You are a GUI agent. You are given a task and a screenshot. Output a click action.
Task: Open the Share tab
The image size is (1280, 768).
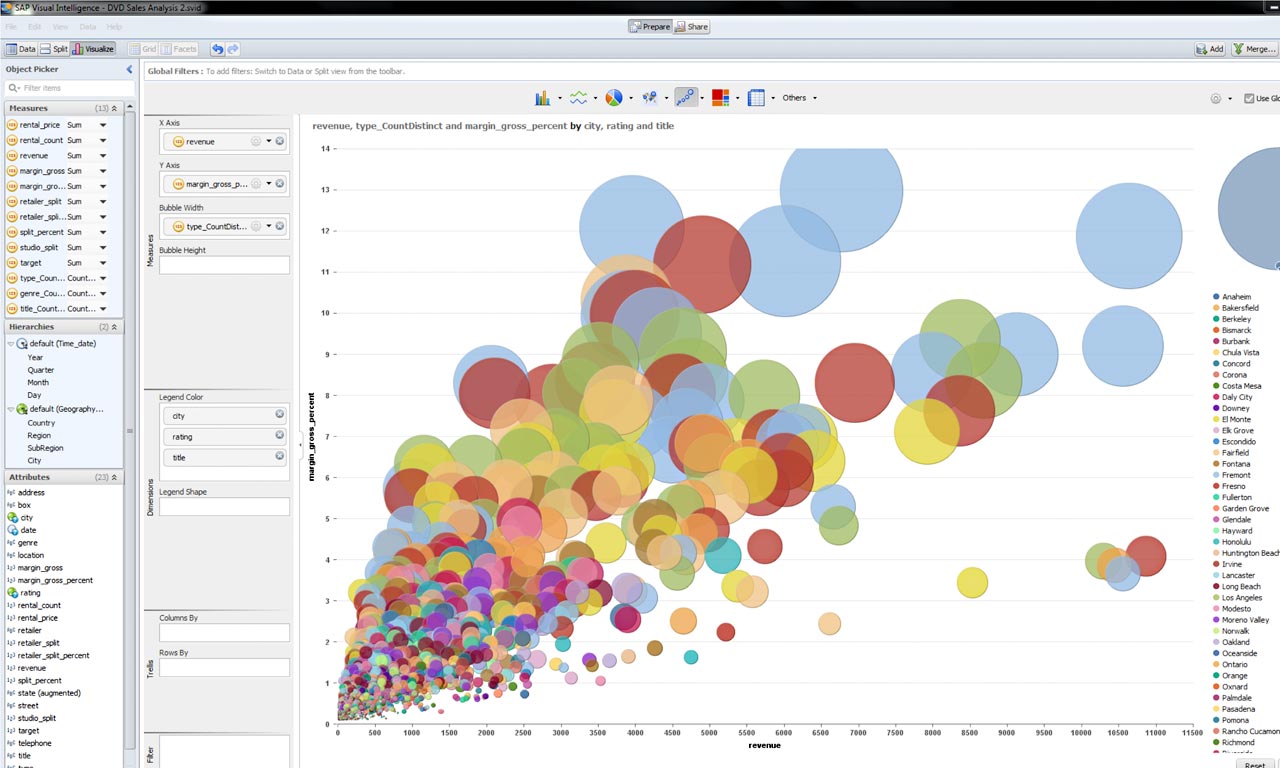tap(691, 27)
